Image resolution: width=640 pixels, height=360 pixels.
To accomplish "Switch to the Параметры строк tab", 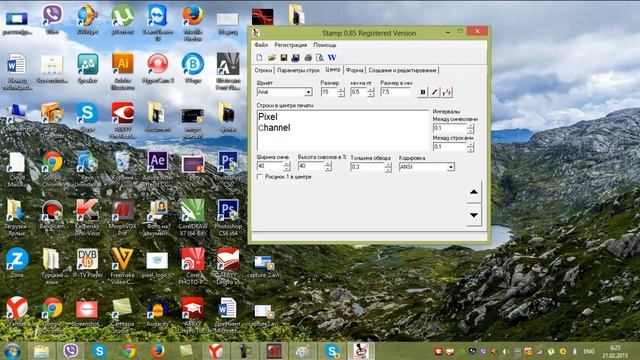I will pyautogui.click(x=298, y=70).
